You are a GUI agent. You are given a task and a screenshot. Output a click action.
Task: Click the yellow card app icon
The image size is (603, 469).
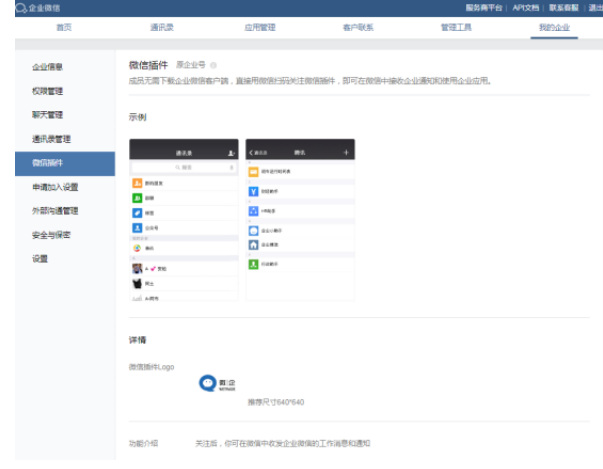(253, 171)
